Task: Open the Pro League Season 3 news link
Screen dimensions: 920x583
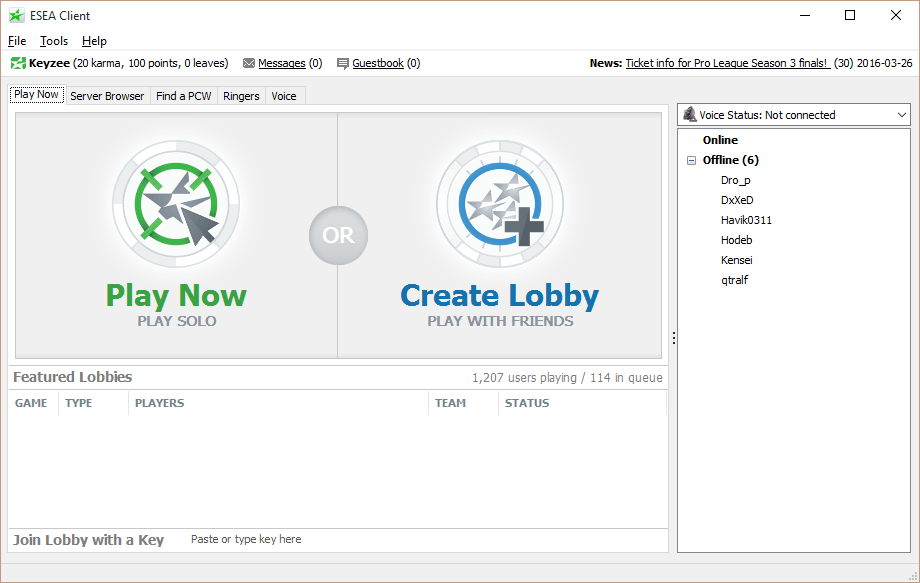Action: tap(728, 63)
